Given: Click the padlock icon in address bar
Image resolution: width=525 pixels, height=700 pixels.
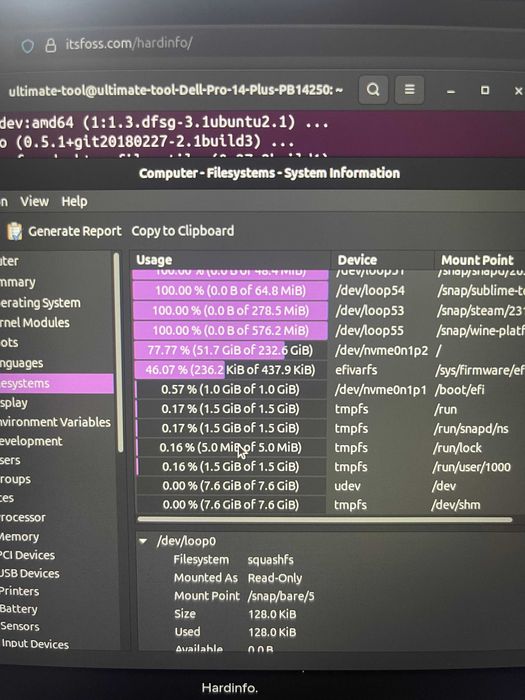Looking at the screenshot, I should [x=51, y=45].
